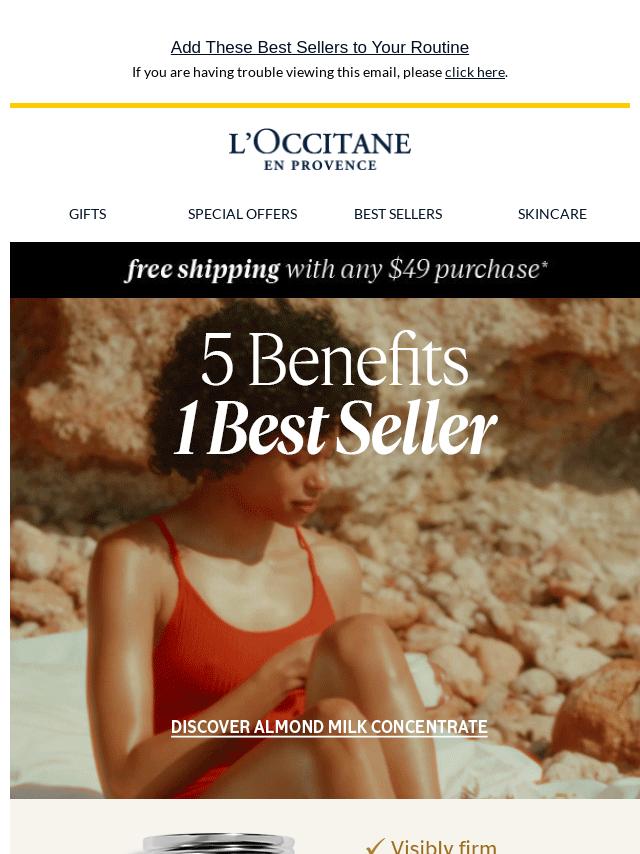Click 'If you are having trouble viewing' text

pyautogui.click(x=287, y=72)
